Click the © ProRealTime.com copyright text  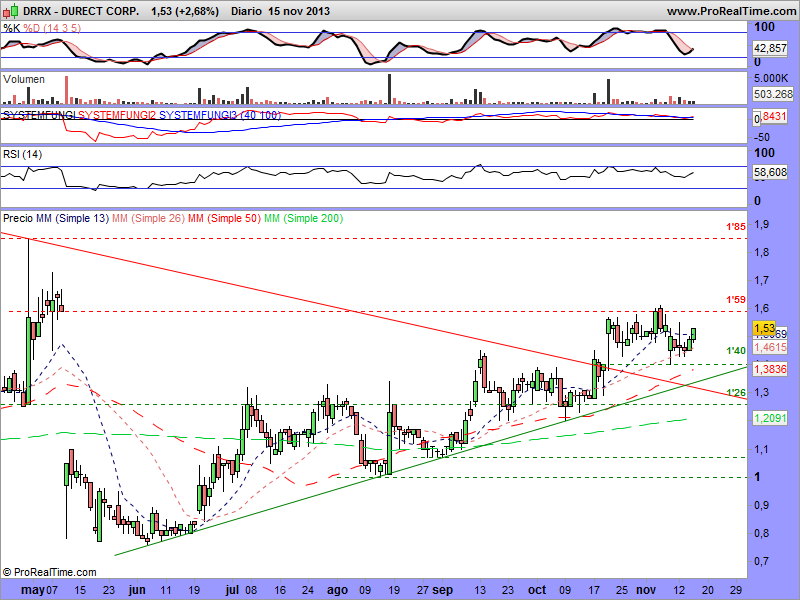pos(49,572)
